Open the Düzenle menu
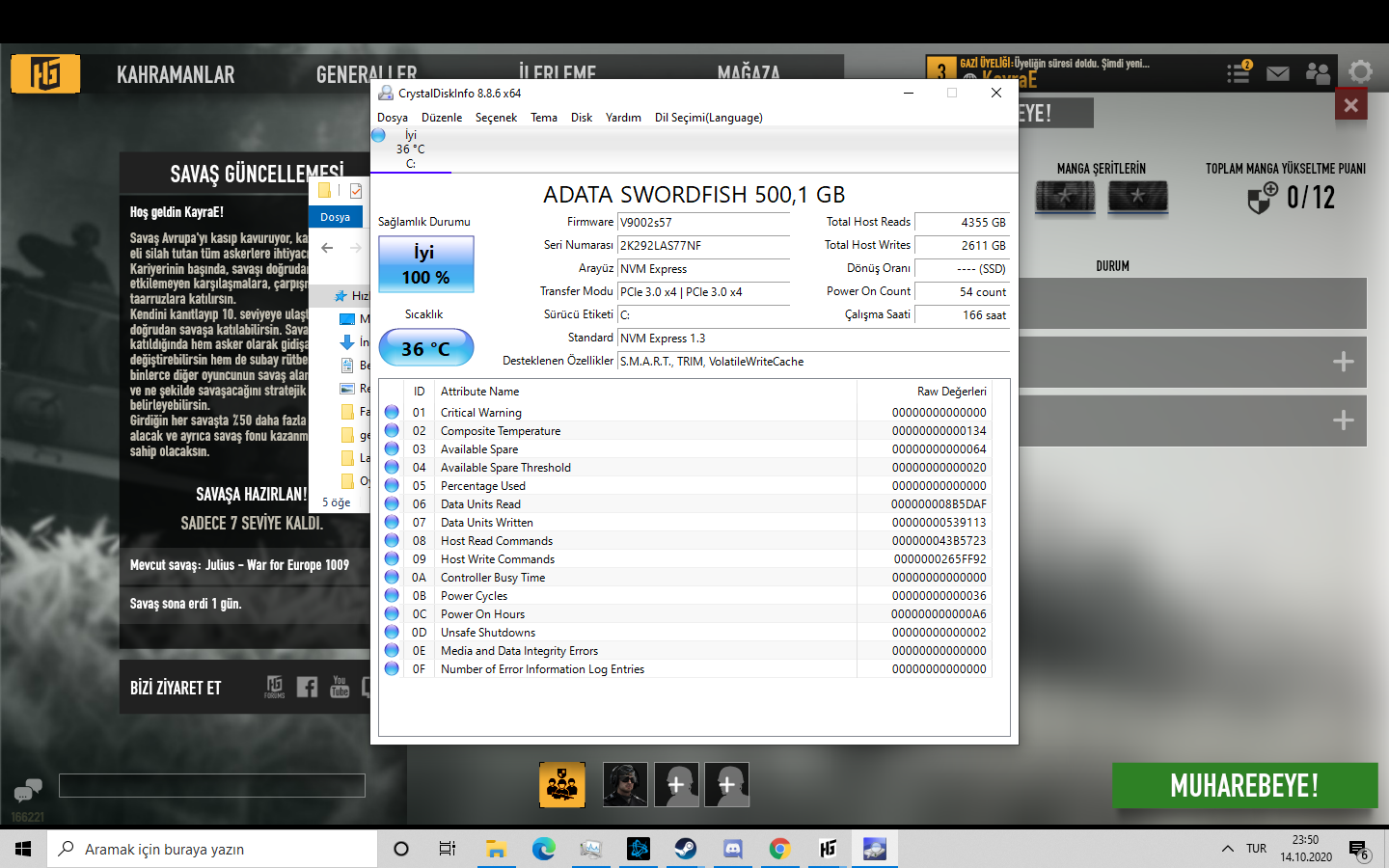This screenshot has height=868, width=1389. [x=442, y=118]
